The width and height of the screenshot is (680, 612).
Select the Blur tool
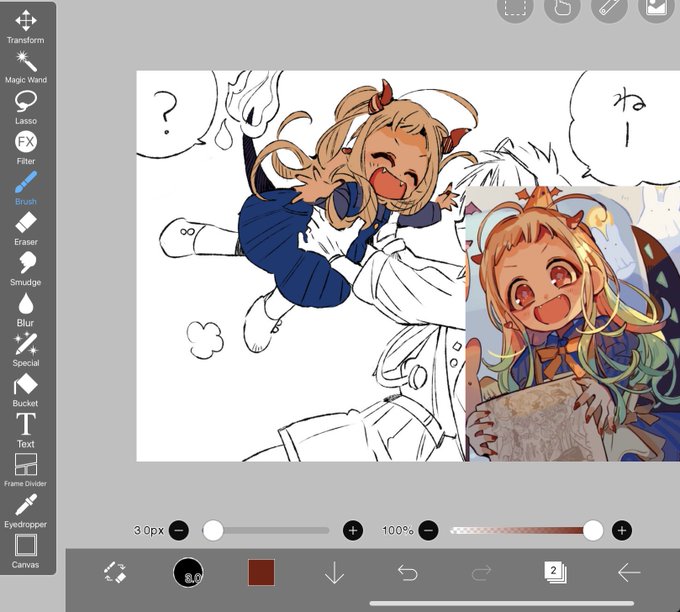26,309
